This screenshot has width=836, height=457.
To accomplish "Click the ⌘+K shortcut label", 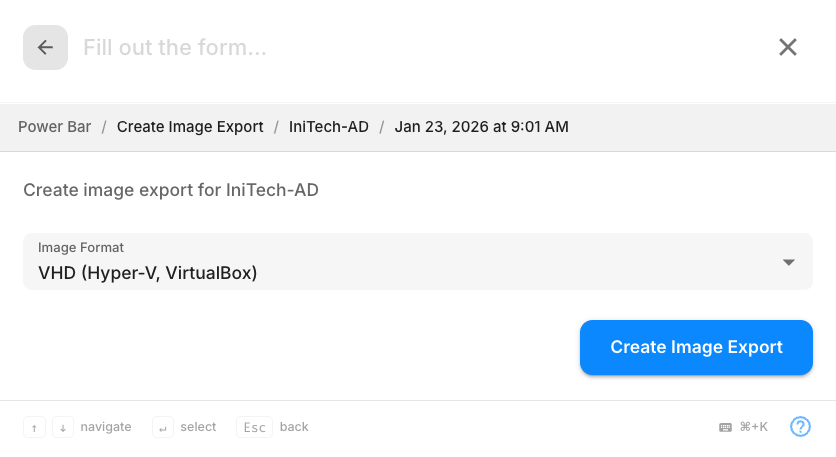I will point(753,427).
